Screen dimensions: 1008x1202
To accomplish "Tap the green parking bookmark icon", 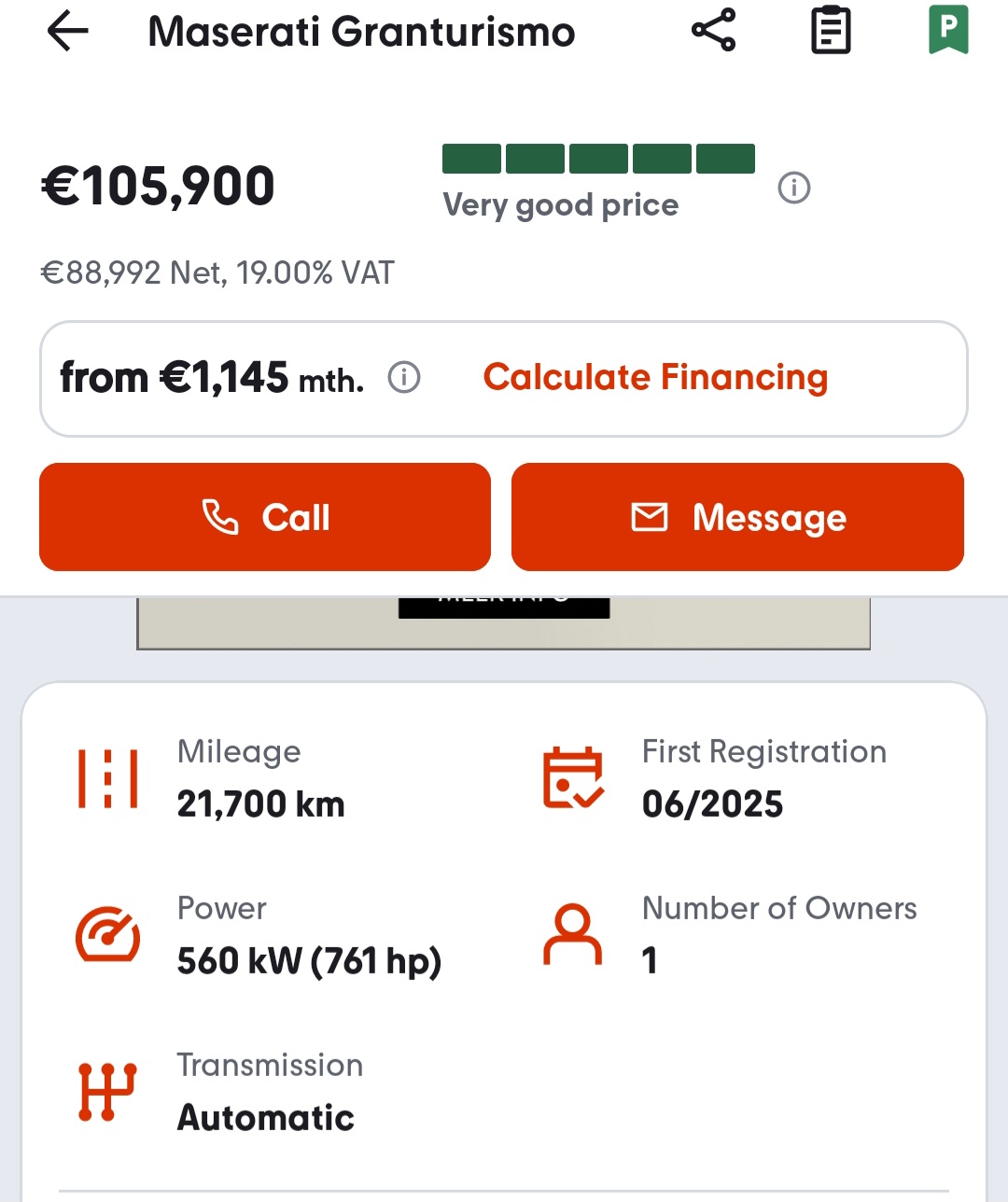I will tap(948, 30).
